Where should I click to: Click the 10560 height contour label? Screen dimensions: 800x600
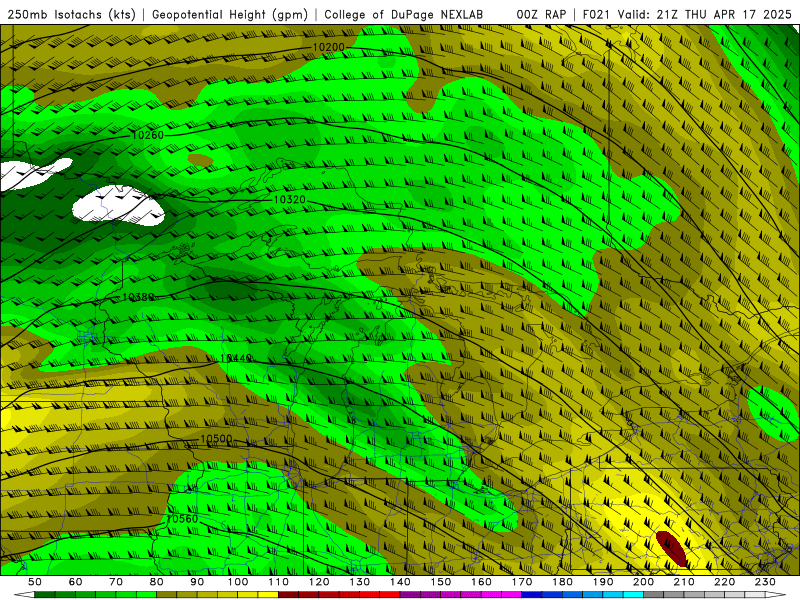(x=182, y=519)
